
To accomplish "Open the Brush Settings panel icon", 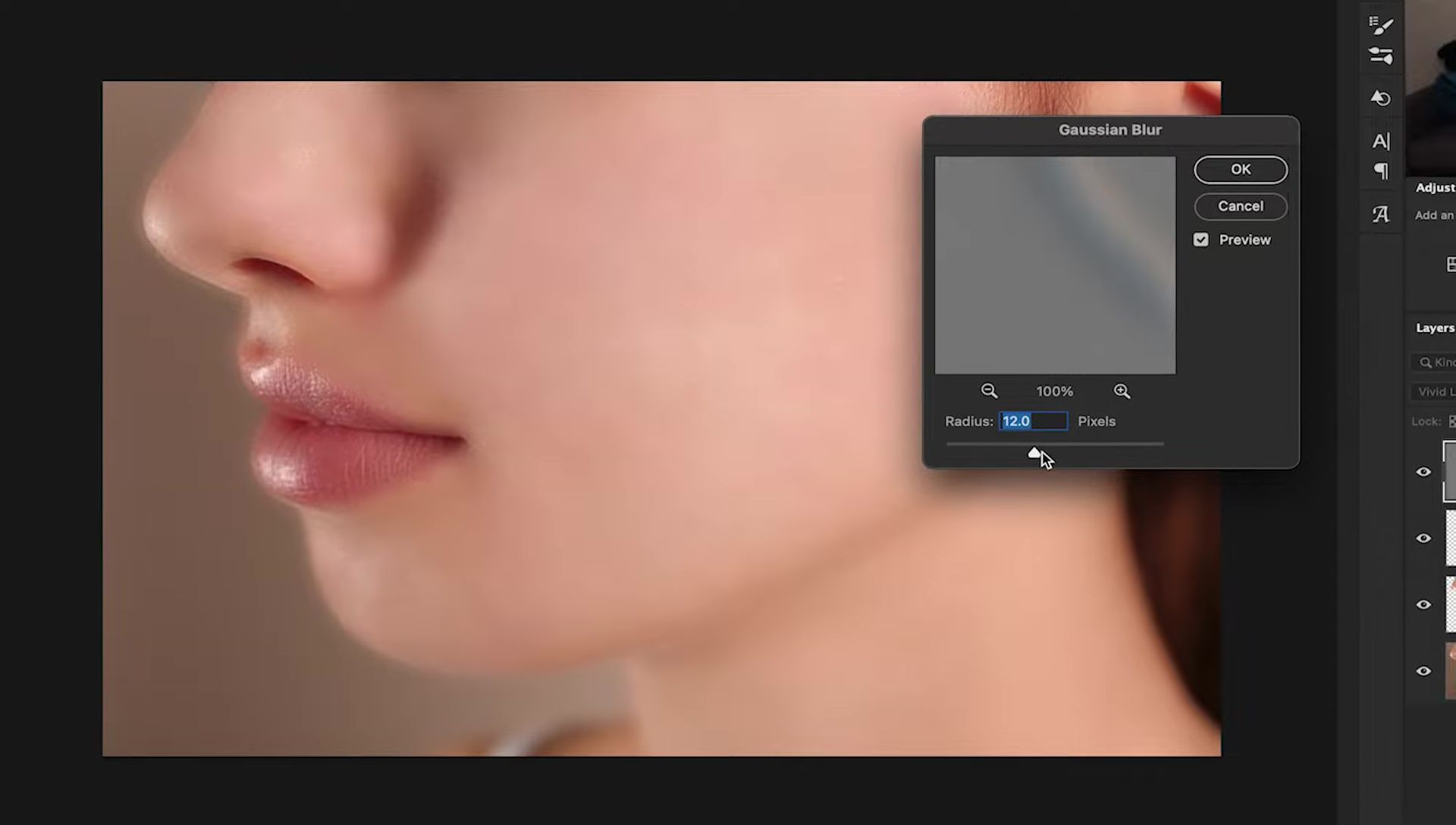I will (x=1381, y=25).
